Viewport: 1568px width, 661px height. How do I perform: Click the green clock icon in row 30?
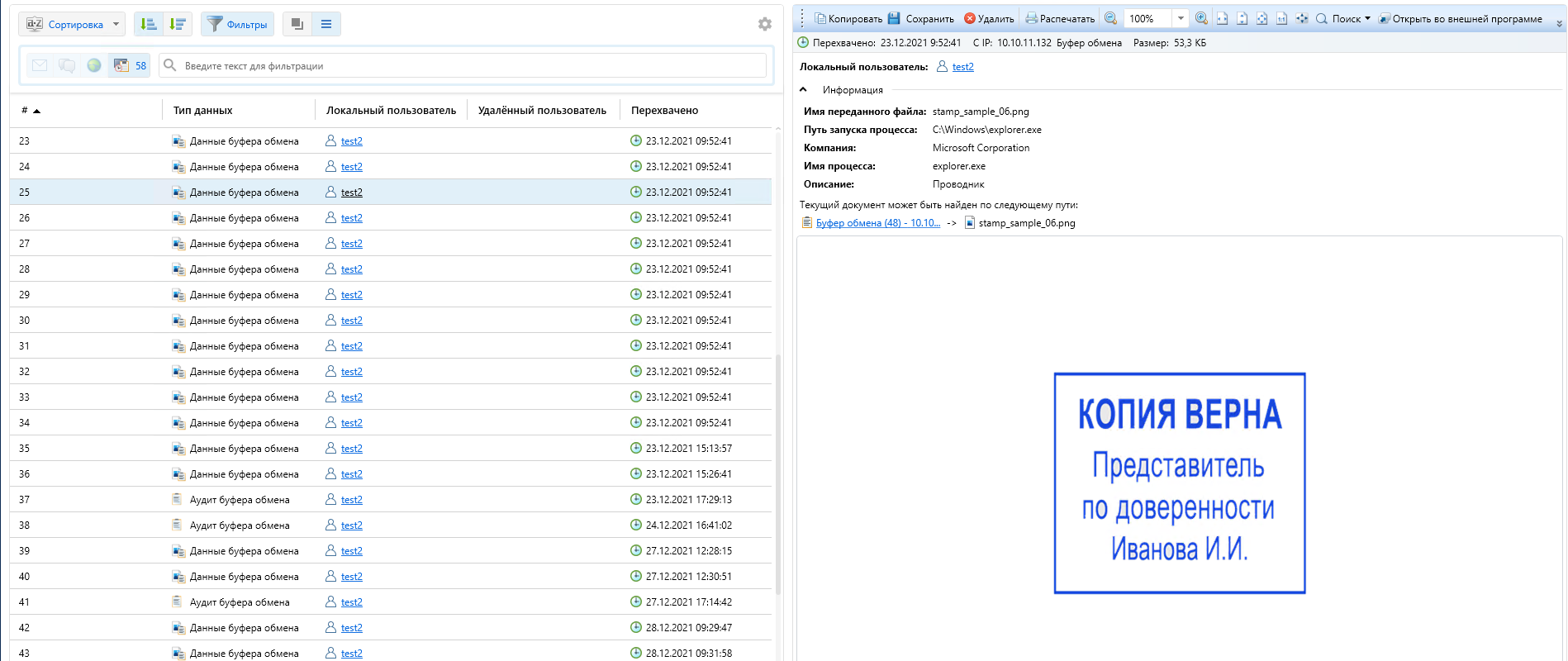pos(636,320)
